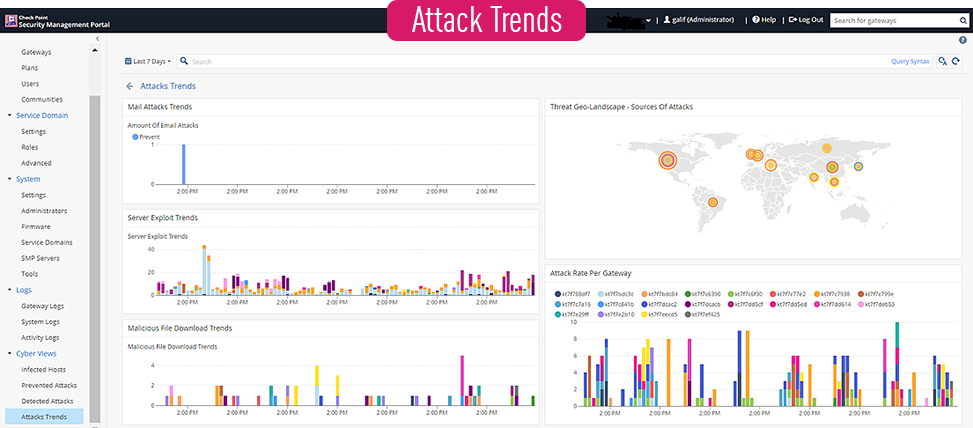The width and height of the screenshot is (973, 428).
Task: Click the Log Out link
Action: point(810,20)
